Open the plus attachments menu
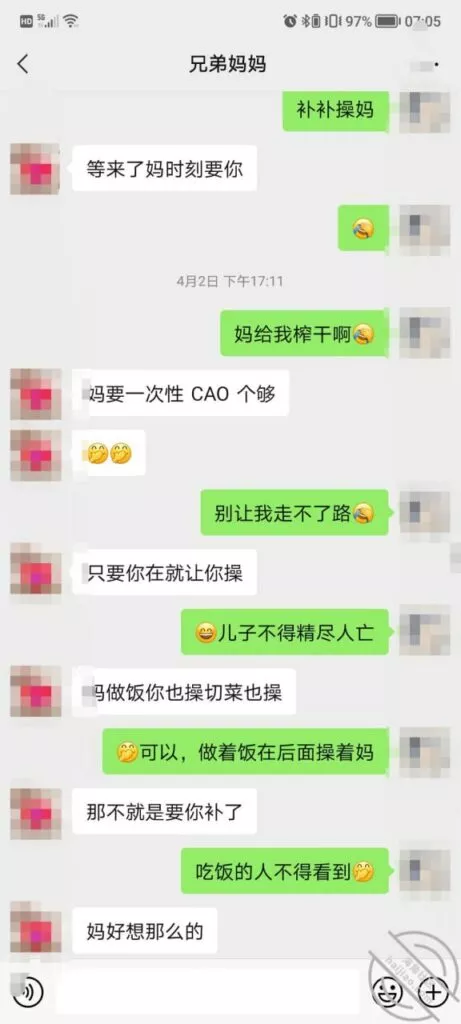 433,993
